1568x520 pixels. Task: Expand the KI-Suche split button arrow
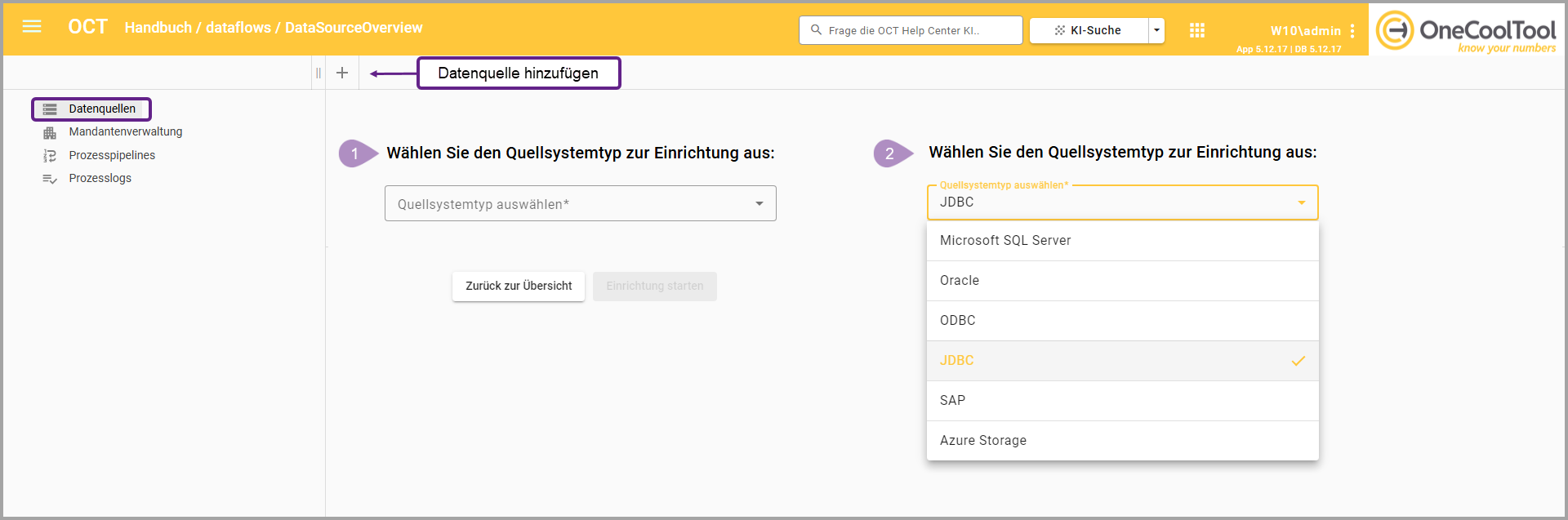pos(1156,30)
